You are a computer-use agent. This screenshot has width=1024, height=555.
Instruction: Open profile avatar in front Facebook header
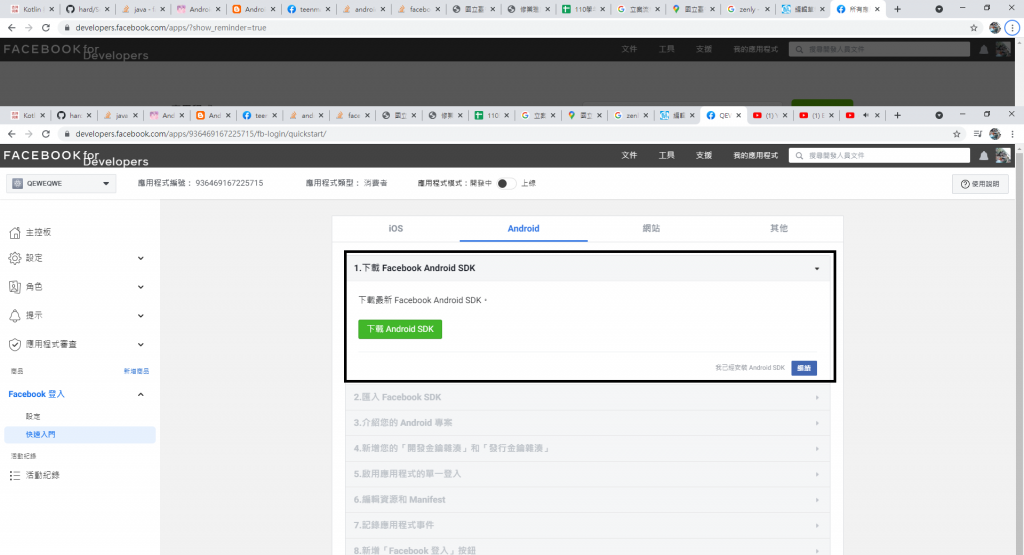tap(1003, 155)
